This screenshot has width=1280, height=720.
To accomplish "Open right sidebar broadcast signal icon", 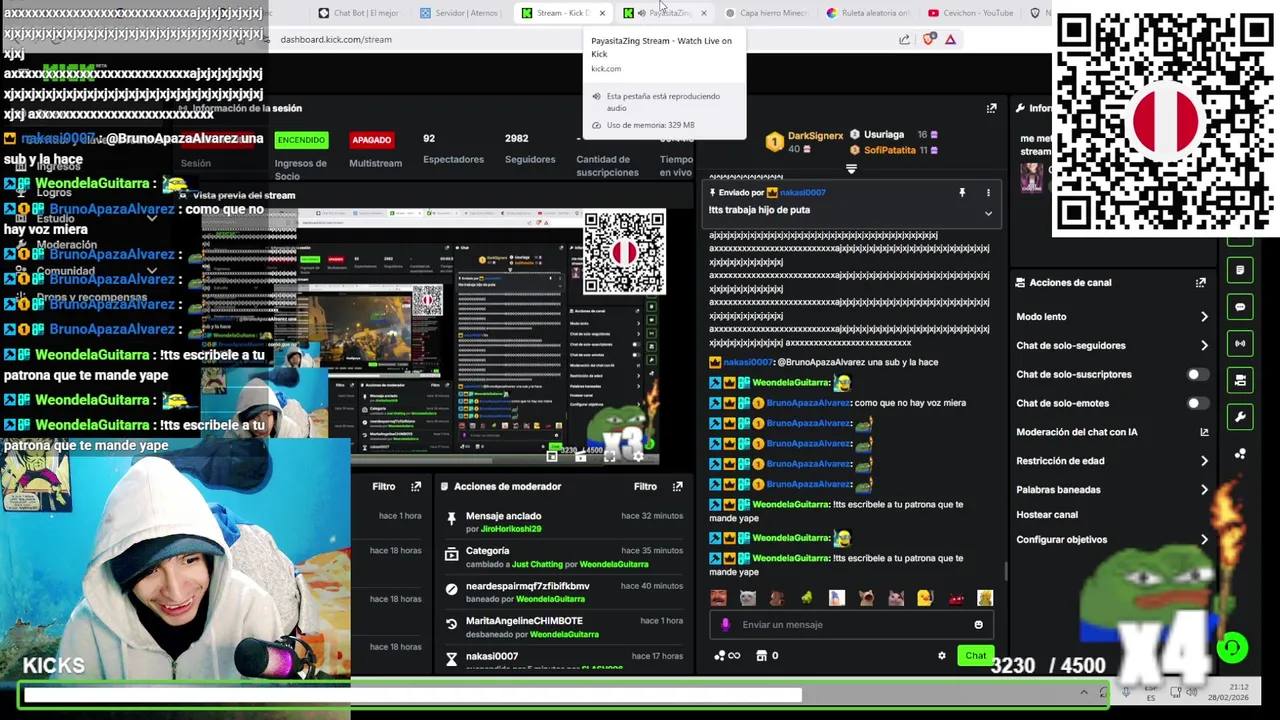I will pos(1240,344).
